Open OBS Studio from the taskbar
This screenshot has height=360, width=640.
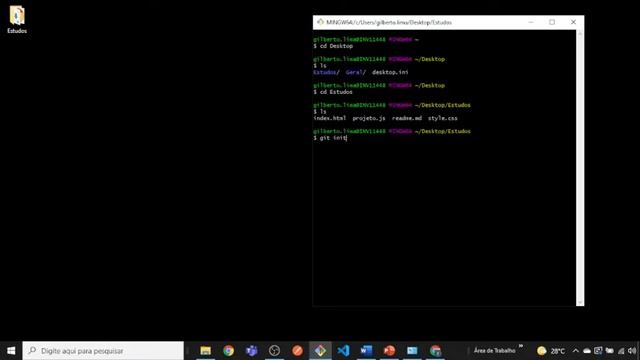point(274,351)
